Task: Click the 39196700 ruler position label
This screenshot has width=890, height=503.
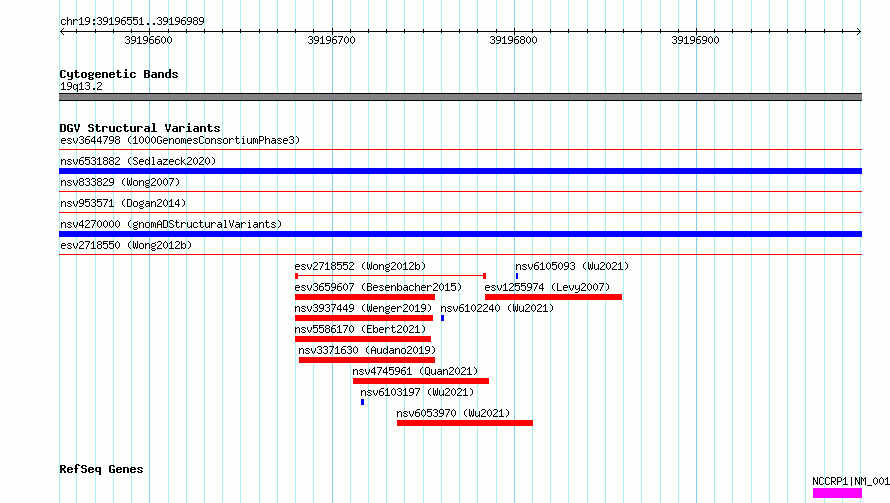Action: click(331, 40)
